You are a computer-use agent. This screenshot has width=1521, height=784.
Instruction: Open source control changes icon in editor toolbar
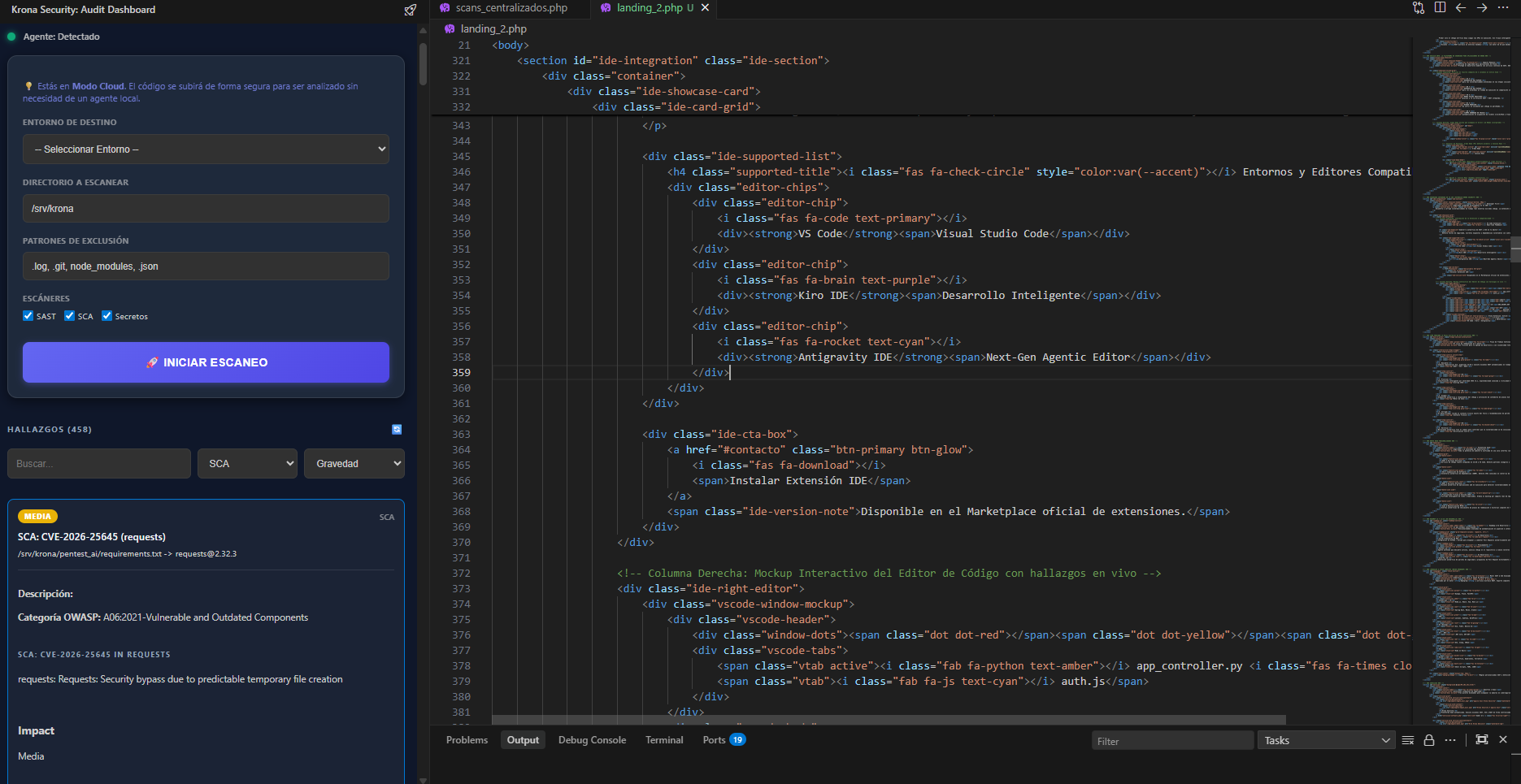click(x=1419, y=7)
